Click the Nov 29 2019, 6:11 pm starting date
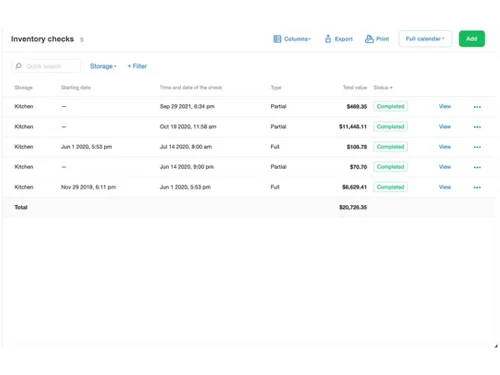The height and width of the screenshot is (375, 500). pyautogui.click(x=88, y=187)
